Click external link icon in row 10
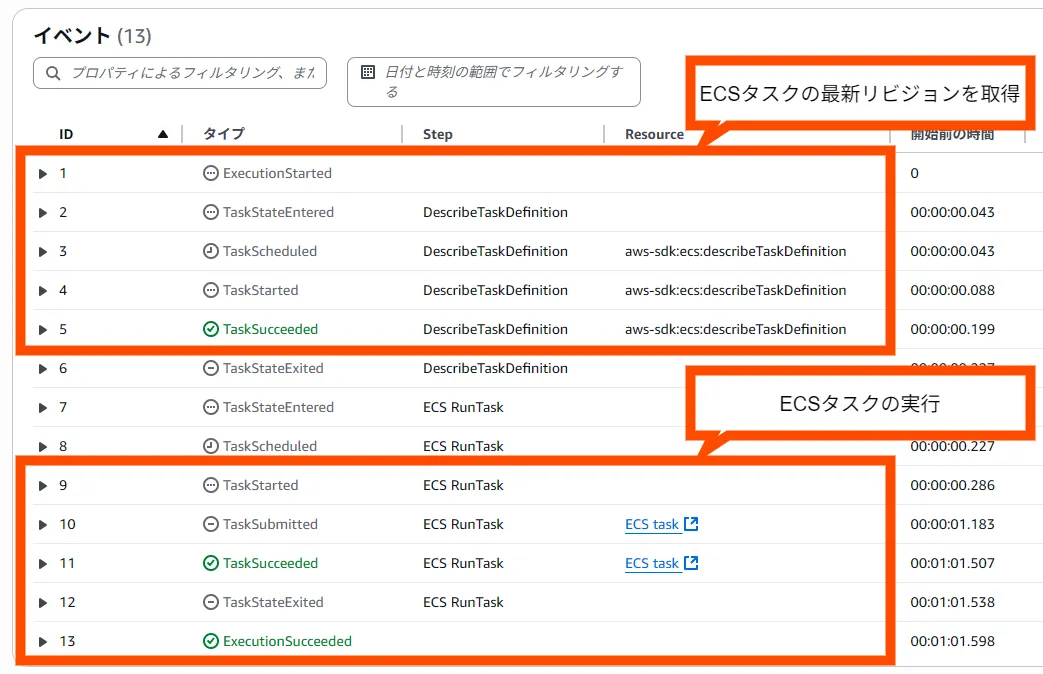This screenshot has width=1043, height=674. tap(691, 524)
